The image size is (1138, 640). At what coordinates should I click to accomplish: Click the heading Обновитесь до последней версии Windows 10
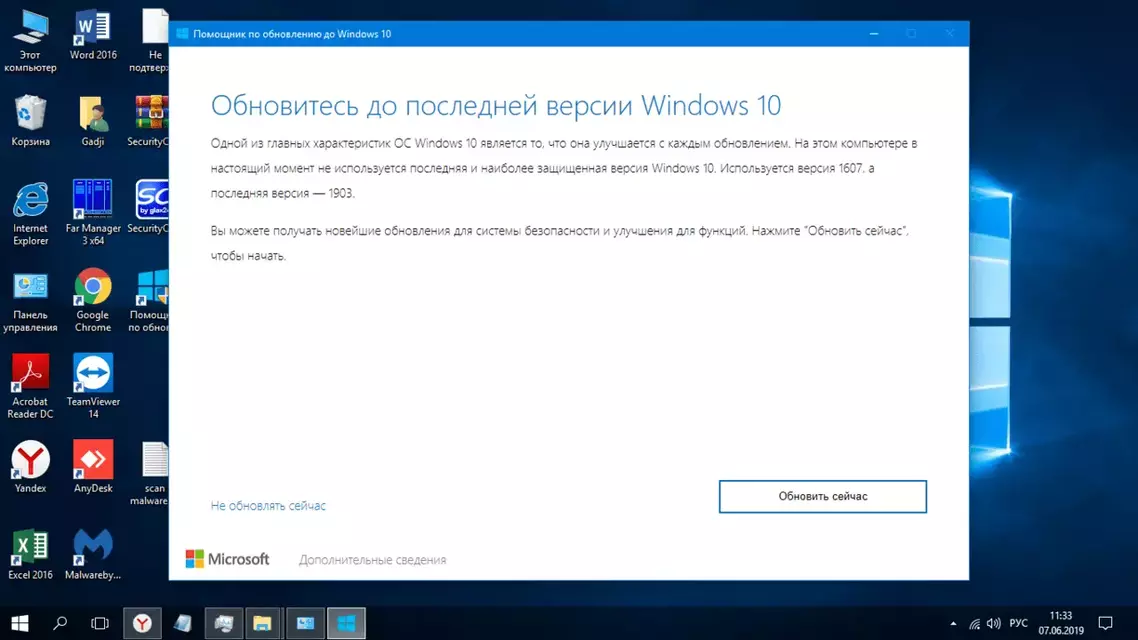(x=496, y=105)
